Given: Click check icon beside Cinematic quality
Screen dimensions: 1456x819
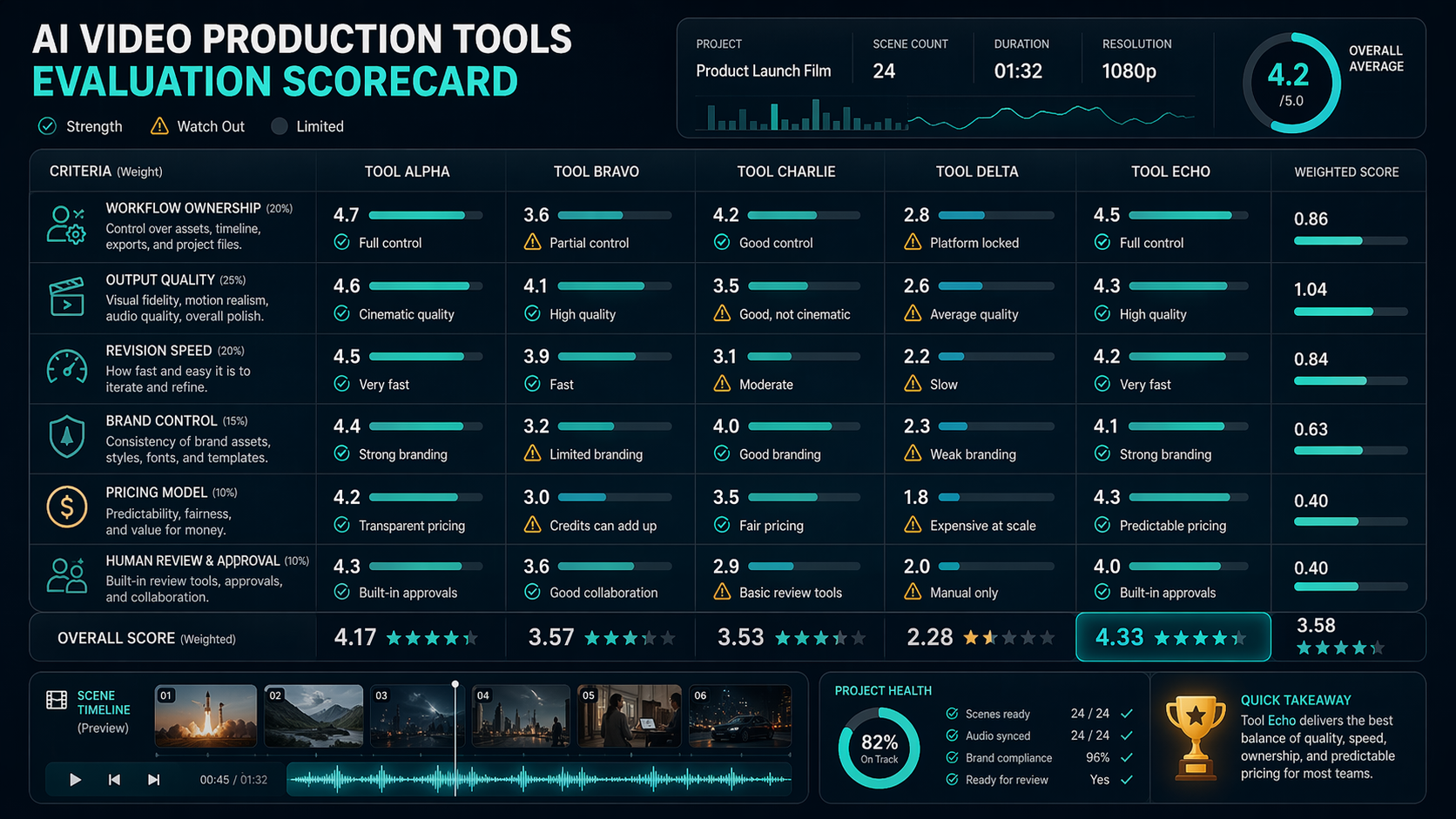Looking at the screenshot, I should pos(342,313).
